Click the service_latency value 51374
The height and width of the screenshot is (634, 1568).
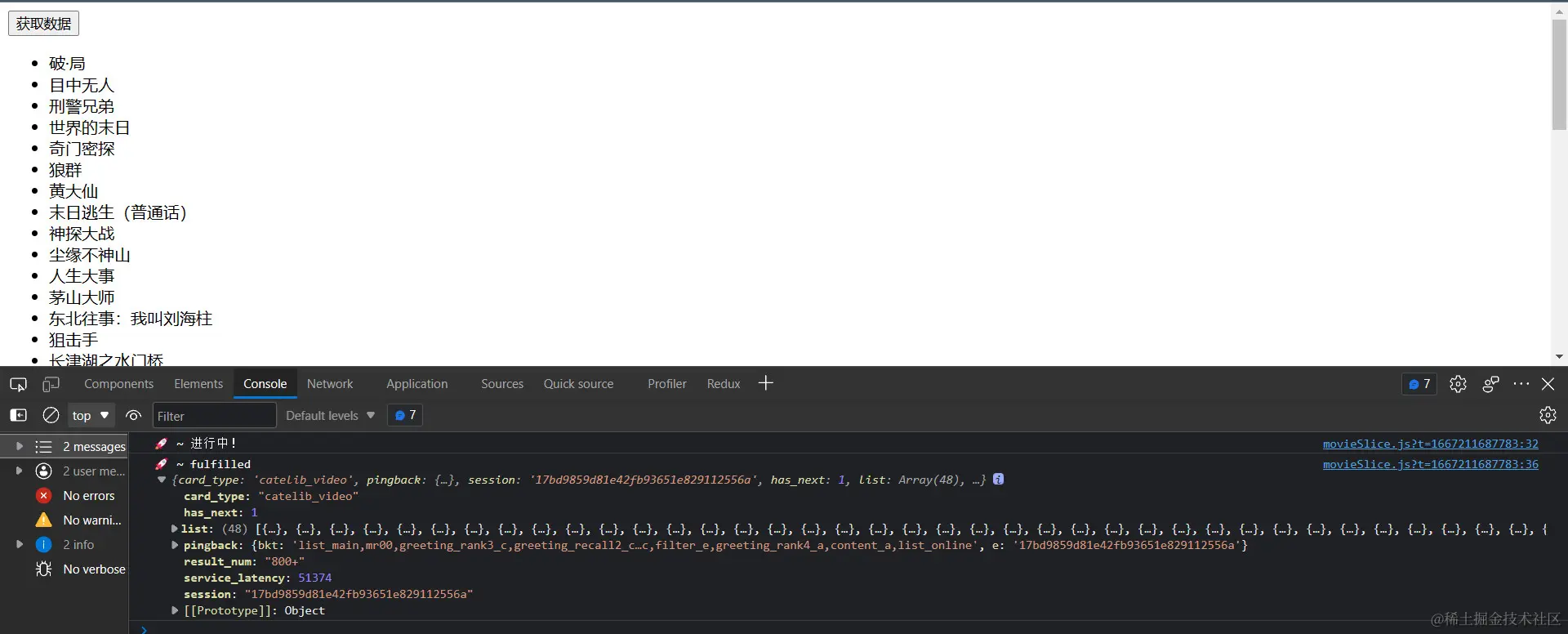(314, 578)
